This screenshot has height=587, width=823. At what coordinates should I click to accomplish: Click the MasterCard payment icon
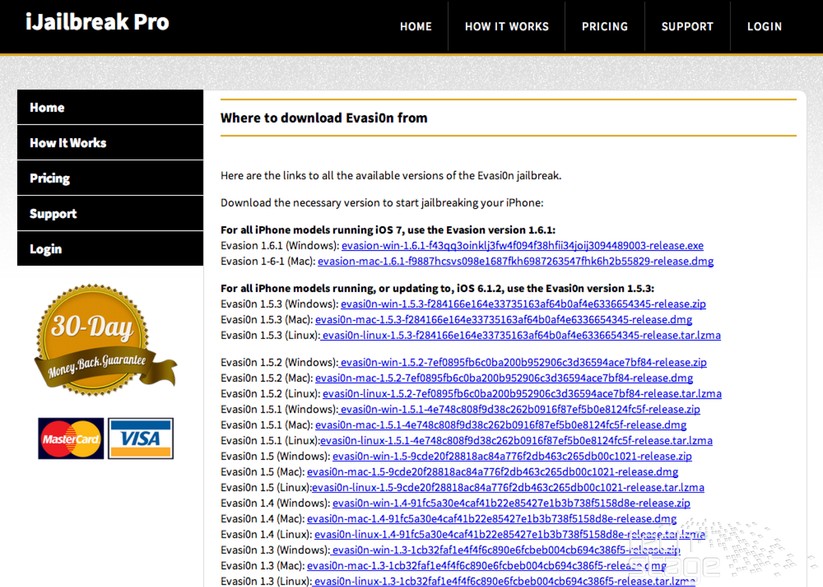[x=71, y=439]
